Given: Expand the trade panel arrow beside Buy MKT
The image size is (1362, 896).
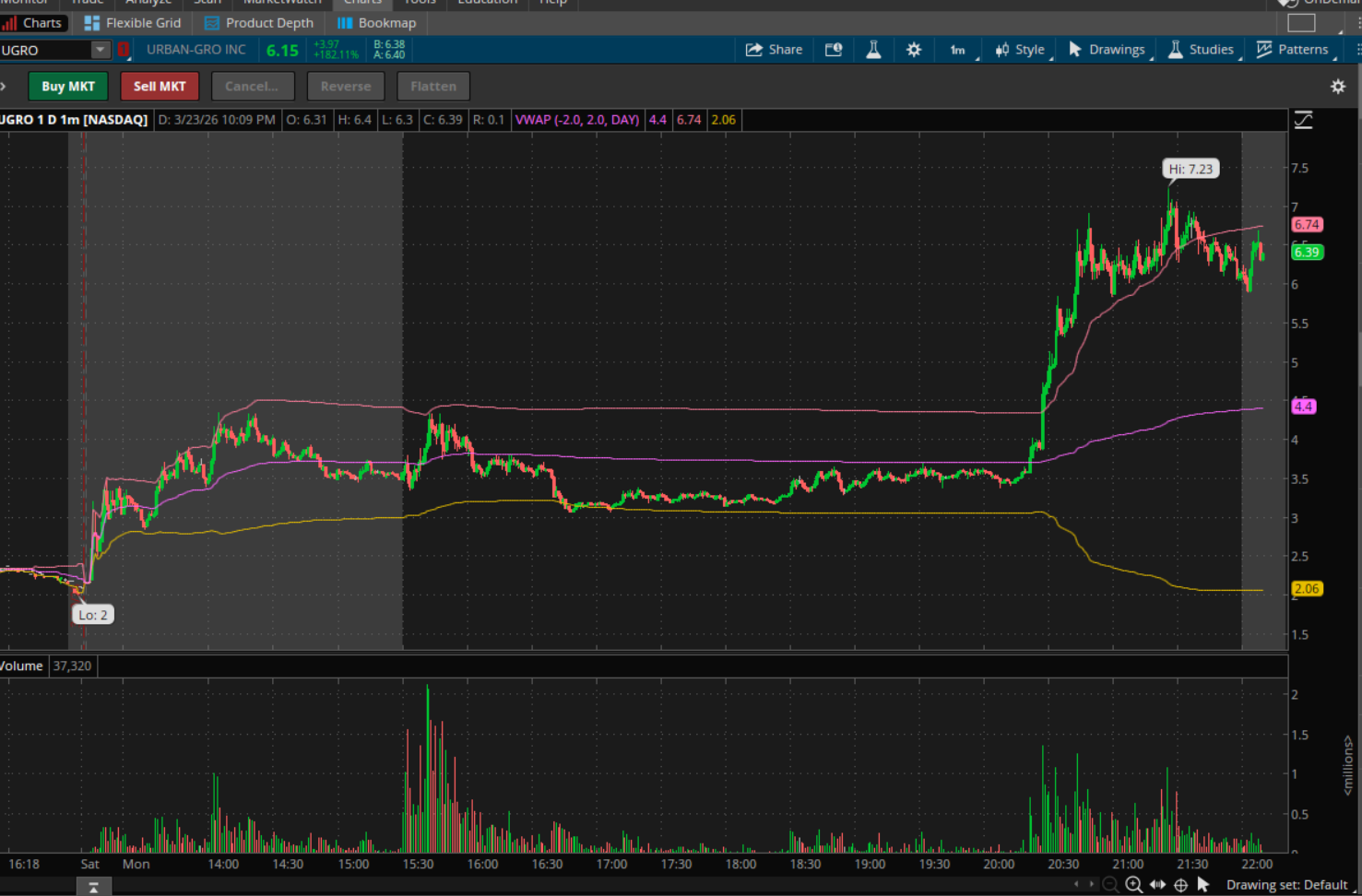Looking at the screenshot, I should pyautogui.click(x=4, y=87).
